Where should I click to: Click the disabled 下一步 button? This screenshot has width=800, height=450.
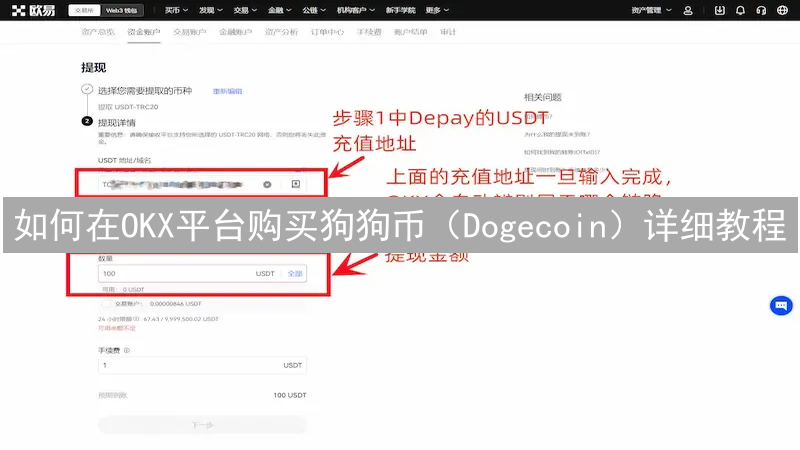(203, 425)
